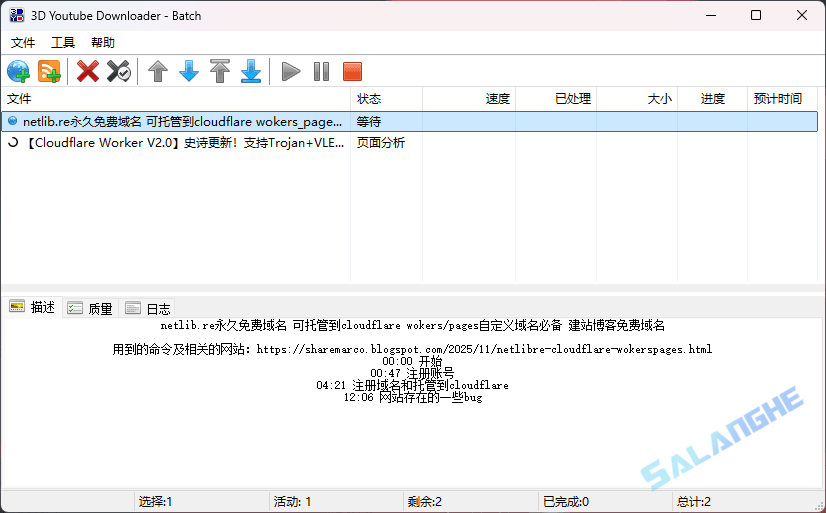Select the netlib.re永久免费域名 row

[x=409, y=122]
